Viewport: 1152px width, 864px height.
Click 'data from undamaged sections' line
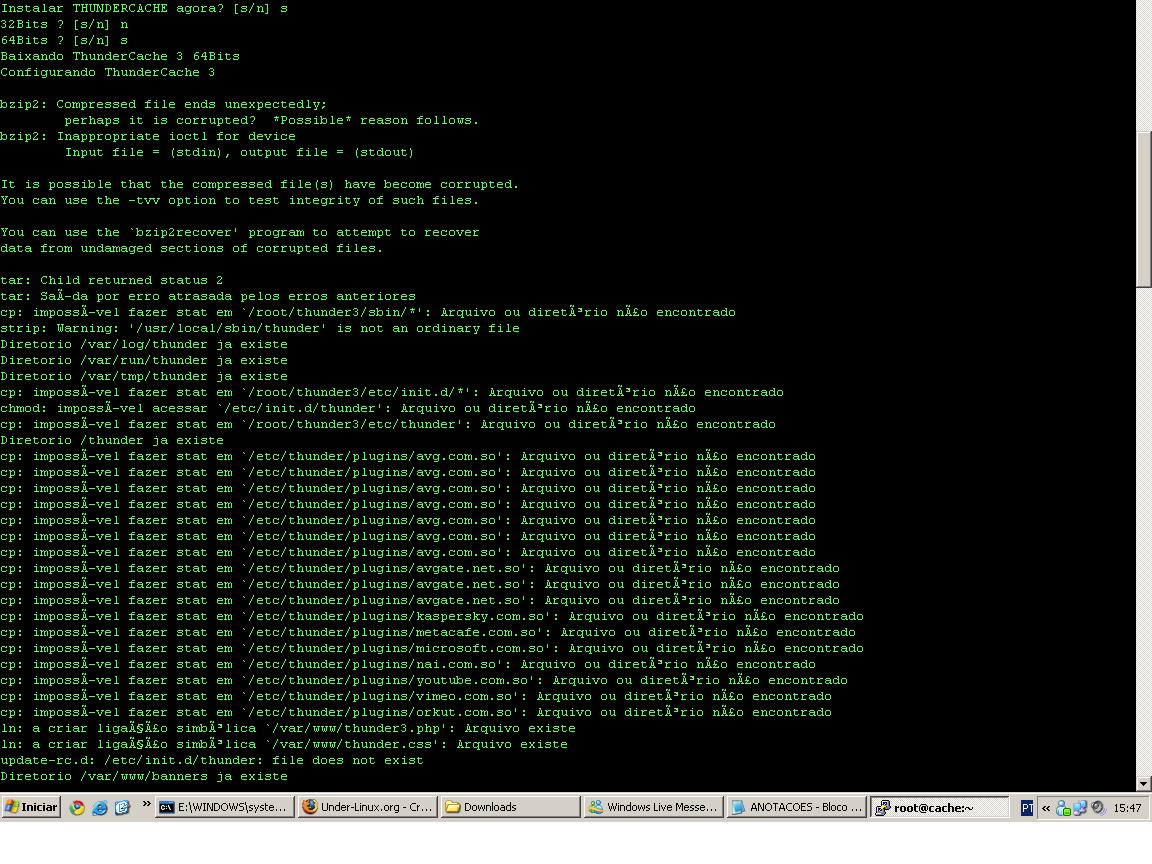point(191,248)
